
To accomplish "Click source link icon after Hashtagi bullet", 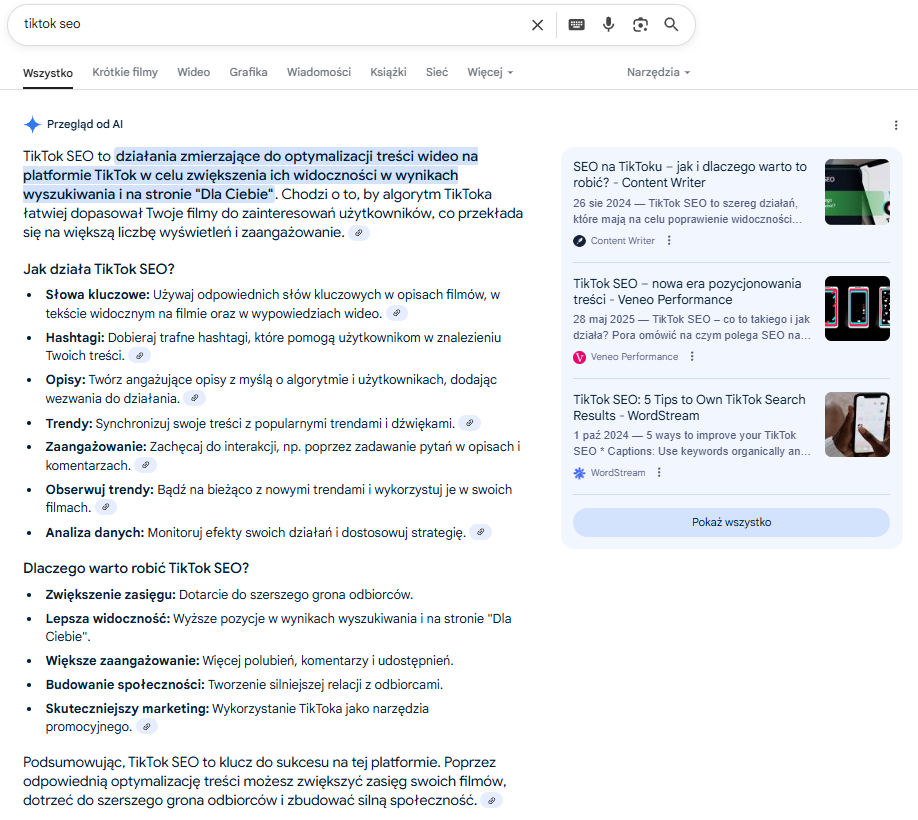I will [141, 355].
